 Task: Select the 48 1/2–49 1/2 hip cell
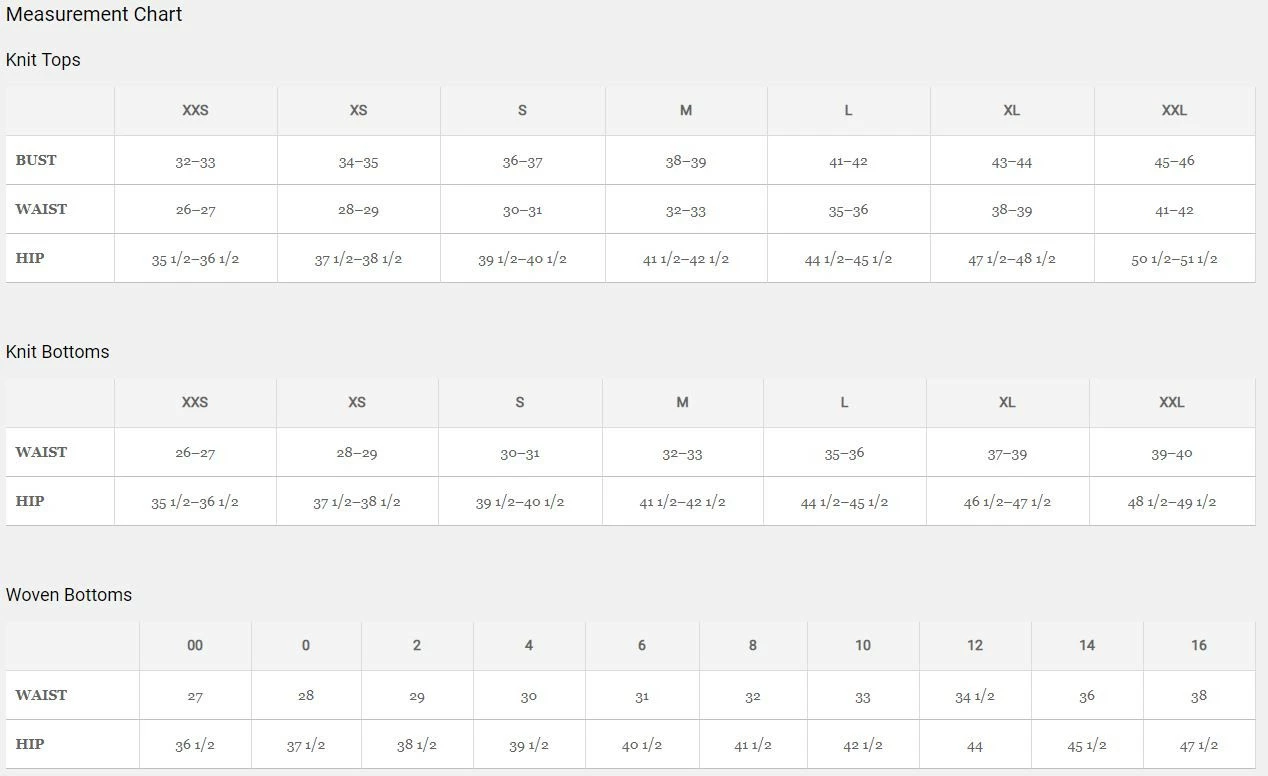point(1171,502)
